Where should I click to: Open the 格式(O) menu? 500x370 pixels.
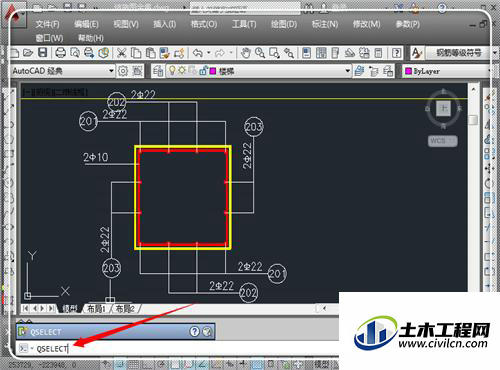click(x=204, y=24)
